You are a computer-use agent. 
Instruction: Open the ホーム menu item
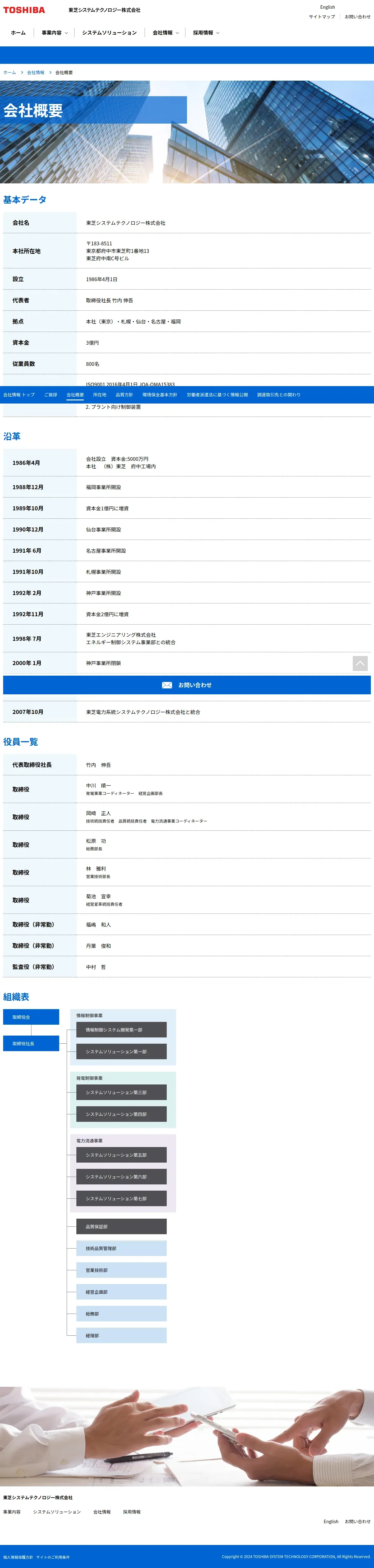coord(18,33)
